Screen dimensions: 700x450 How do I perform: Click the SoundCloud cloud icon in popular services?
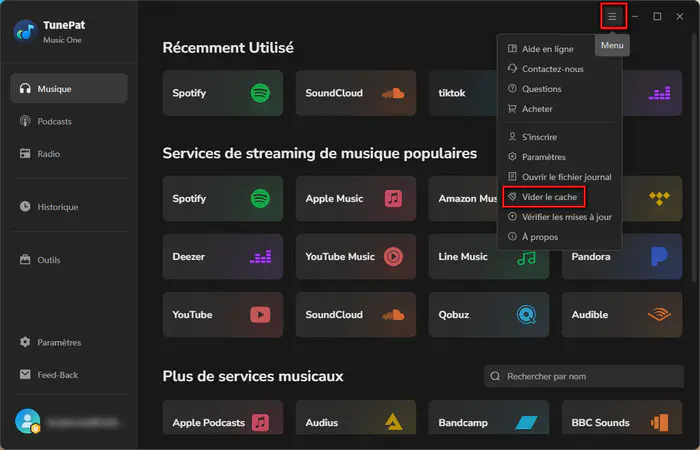(393, 316)
